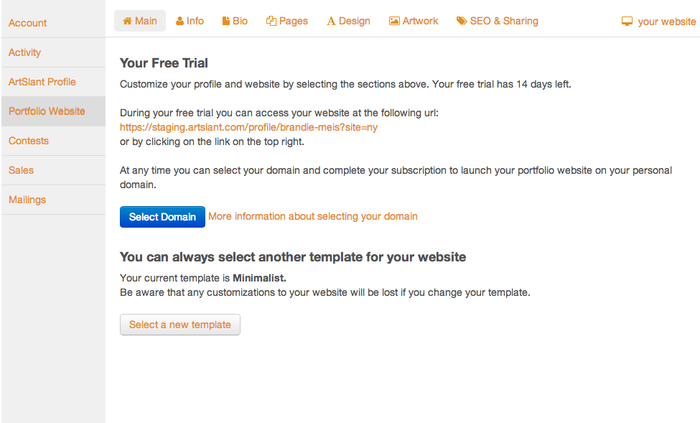Switch to the SEO & Sharing tab
700x423 pixels.
pos(497,21)
